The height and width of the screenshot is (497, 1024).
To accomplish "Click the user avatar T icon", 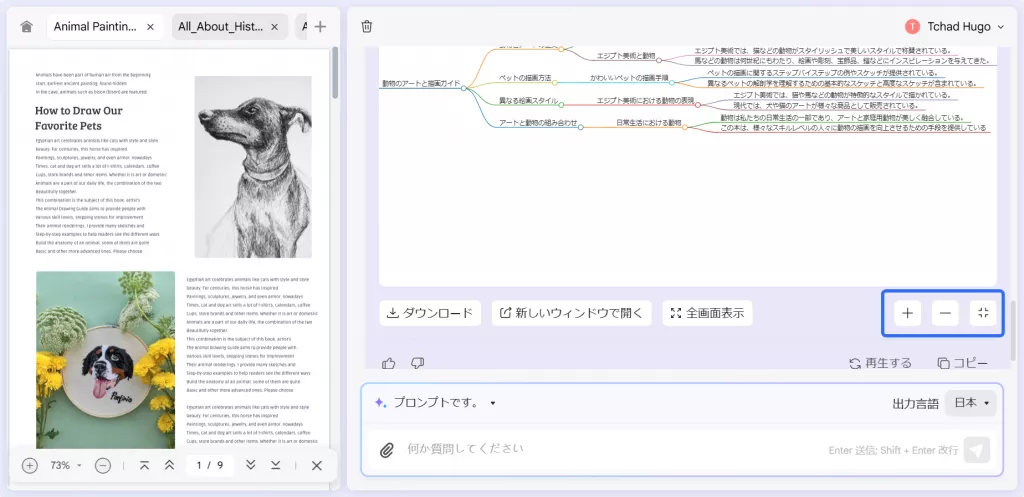I will [x=912, y=27].
